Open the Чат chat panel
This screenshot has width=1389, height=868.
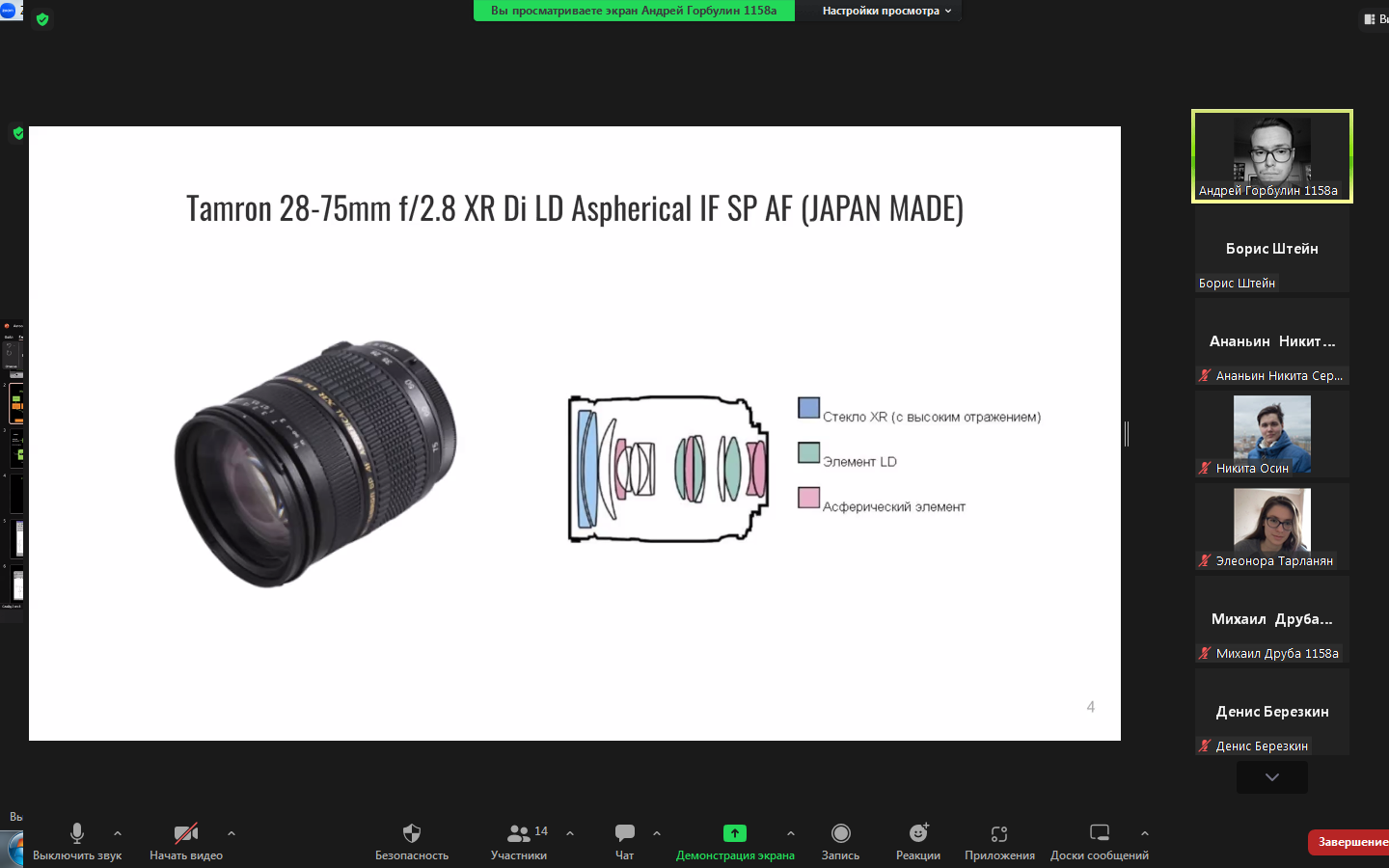pyautogui.click(x=625, y=841)
